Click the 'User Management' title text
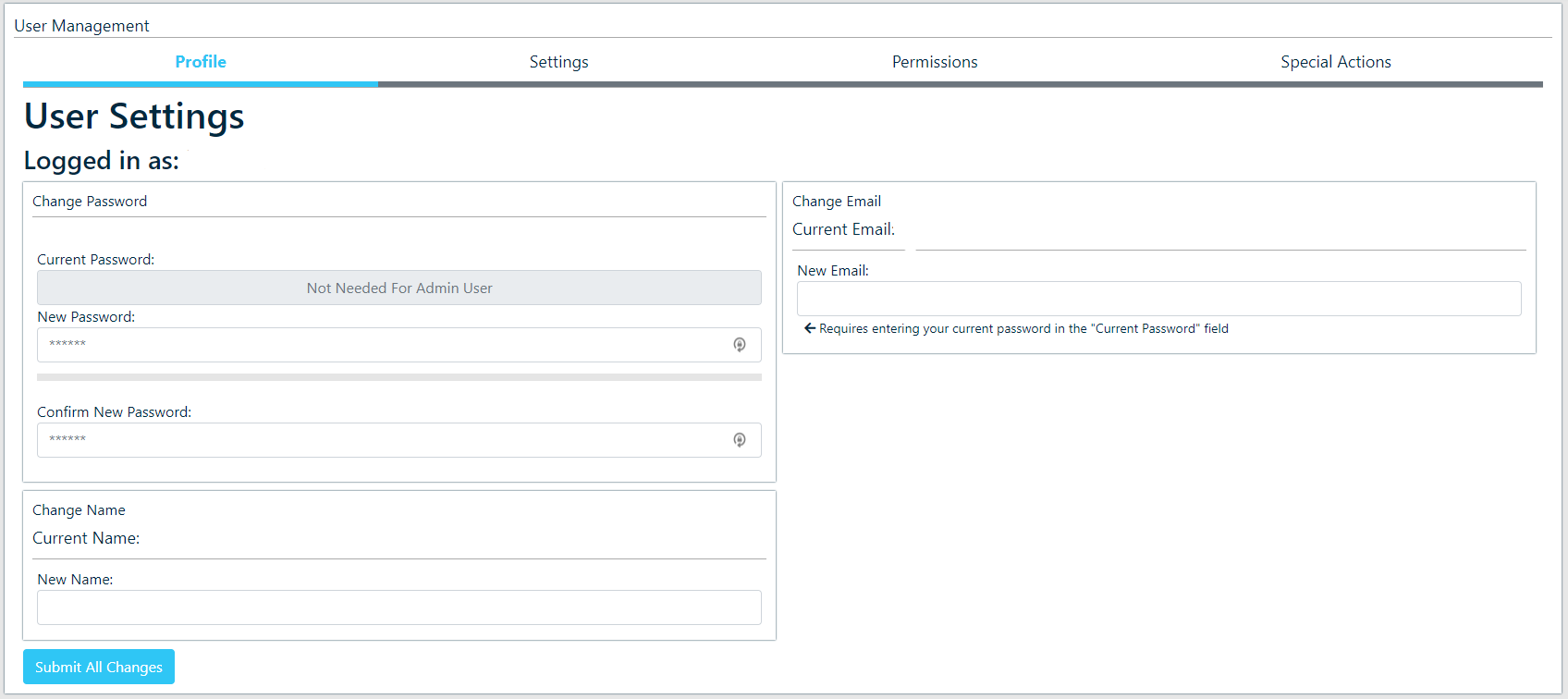The width and height of the screenshot is (1568, 699). [81, 26]
